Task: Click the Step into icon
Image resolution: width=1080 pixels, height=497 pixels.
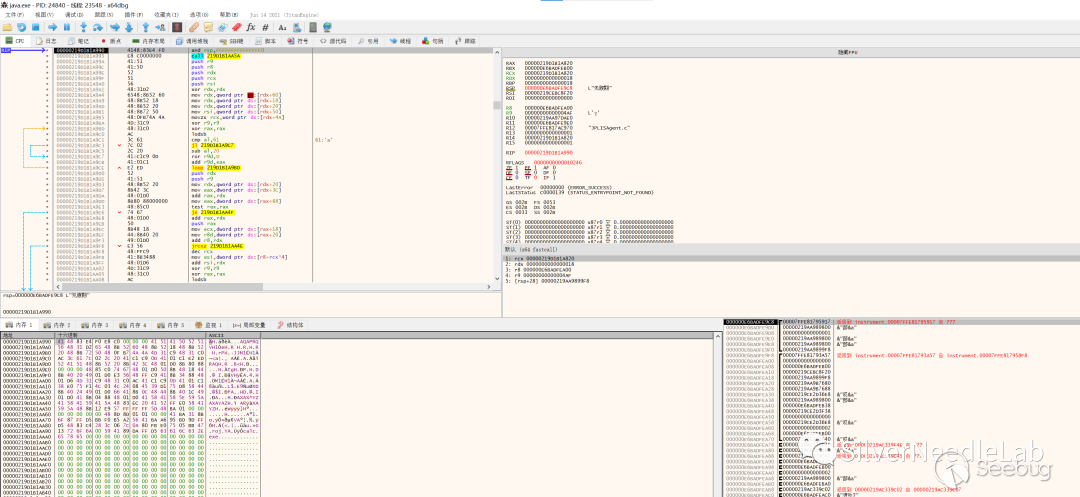Action: [x=85, y=27]
